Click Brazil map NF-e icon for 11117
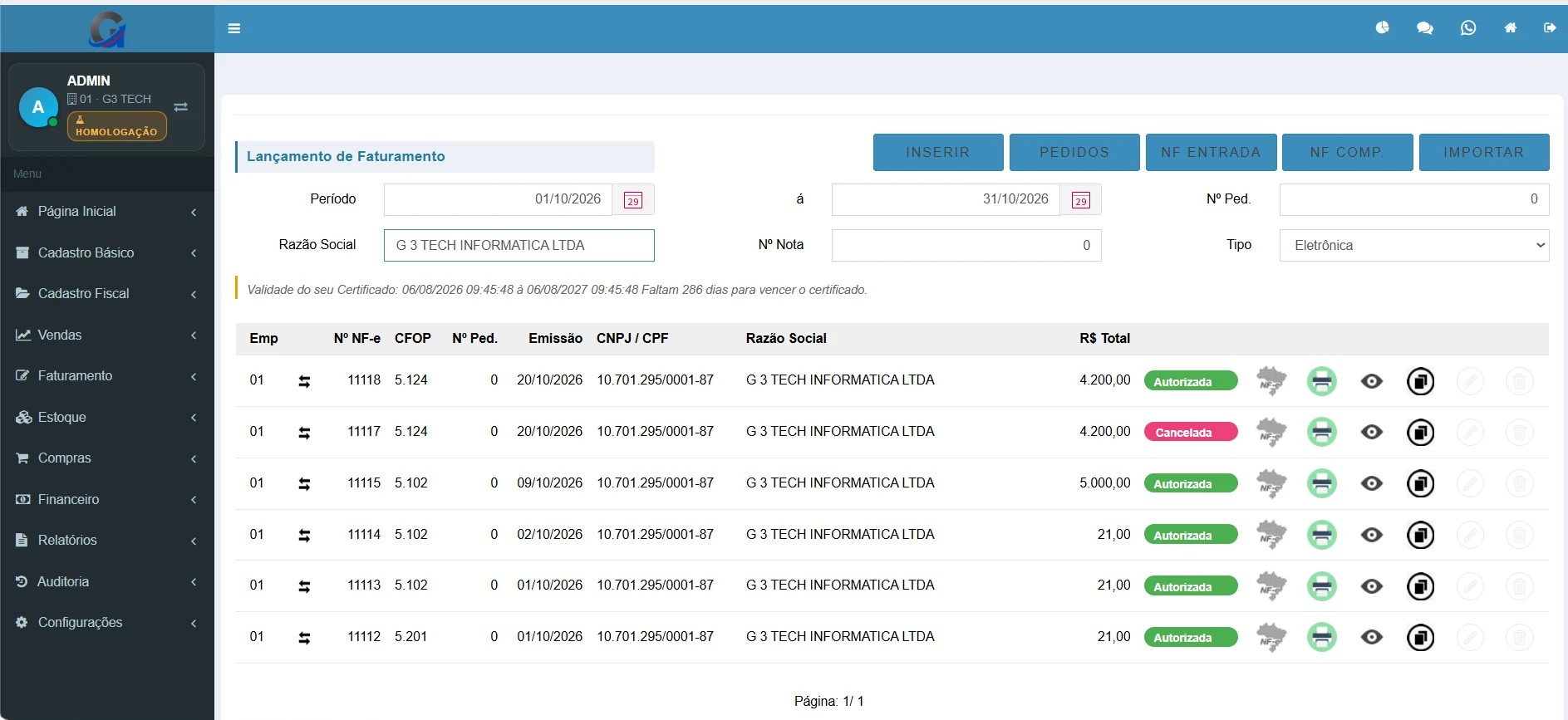The image size is (1568, 720). pos(1271,433)
